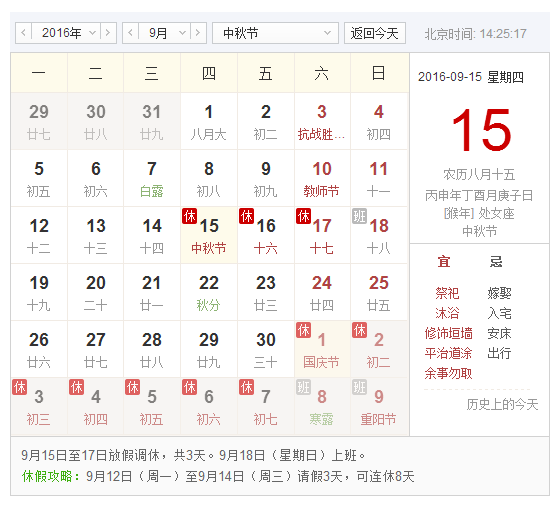This screenshot has width=559, height=509.
Task: Click 忌 heading in almanac panel
Action: [496, 262]
